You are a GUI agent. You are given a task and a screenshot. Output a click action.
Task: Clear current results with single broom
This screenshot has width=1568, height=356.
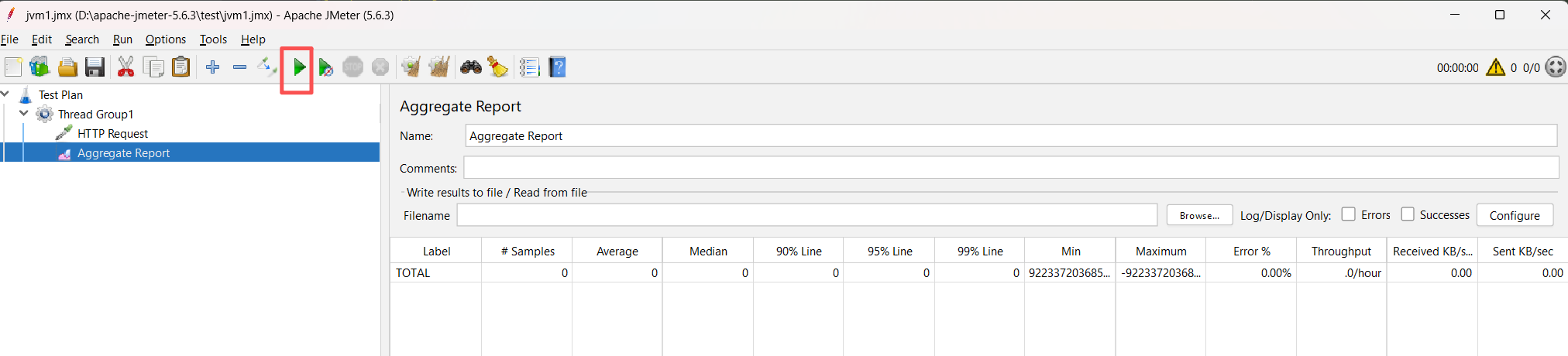(x=411, y=67)
